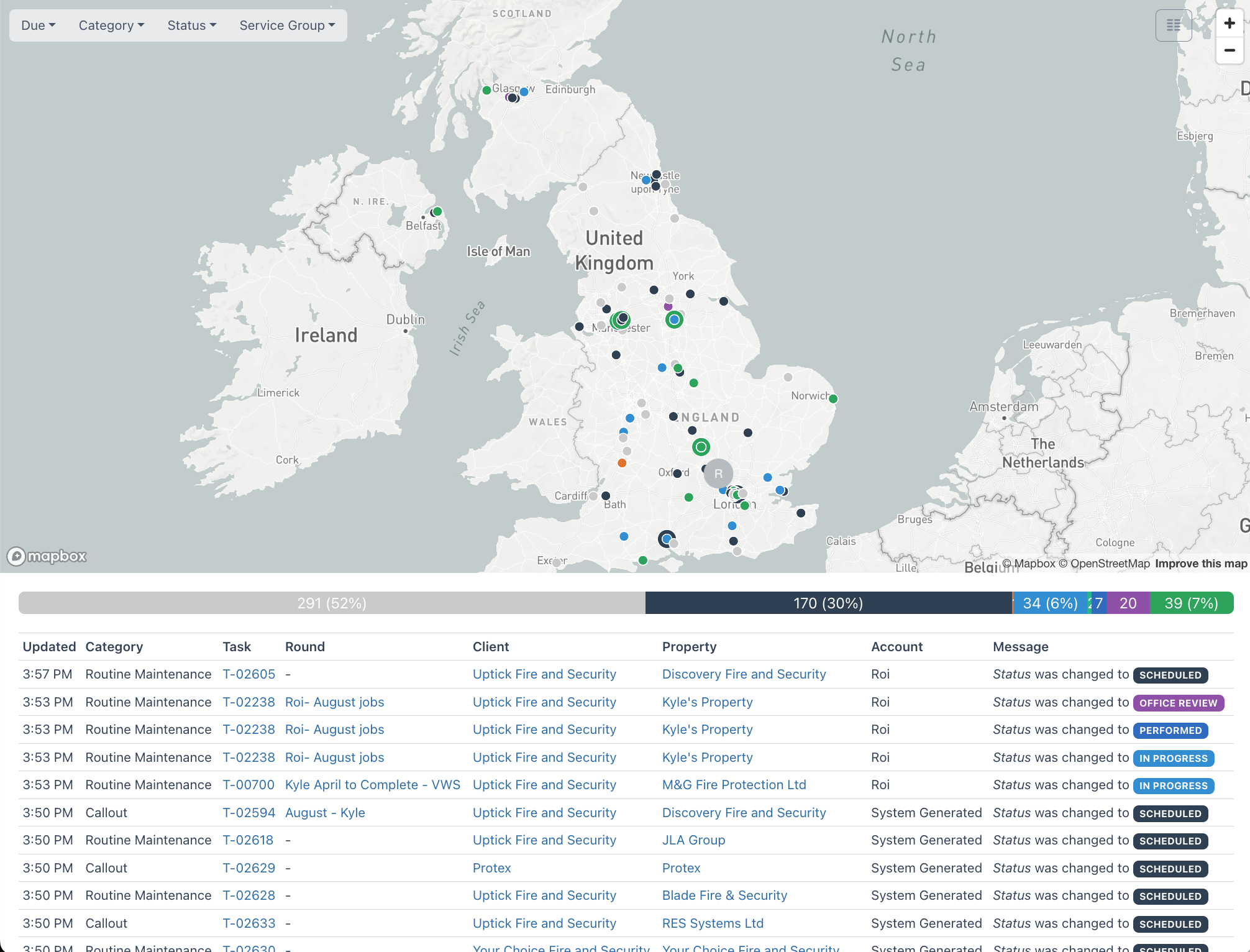Open the Improve this map link
1250x952 pixels.
click(1201, 564)
